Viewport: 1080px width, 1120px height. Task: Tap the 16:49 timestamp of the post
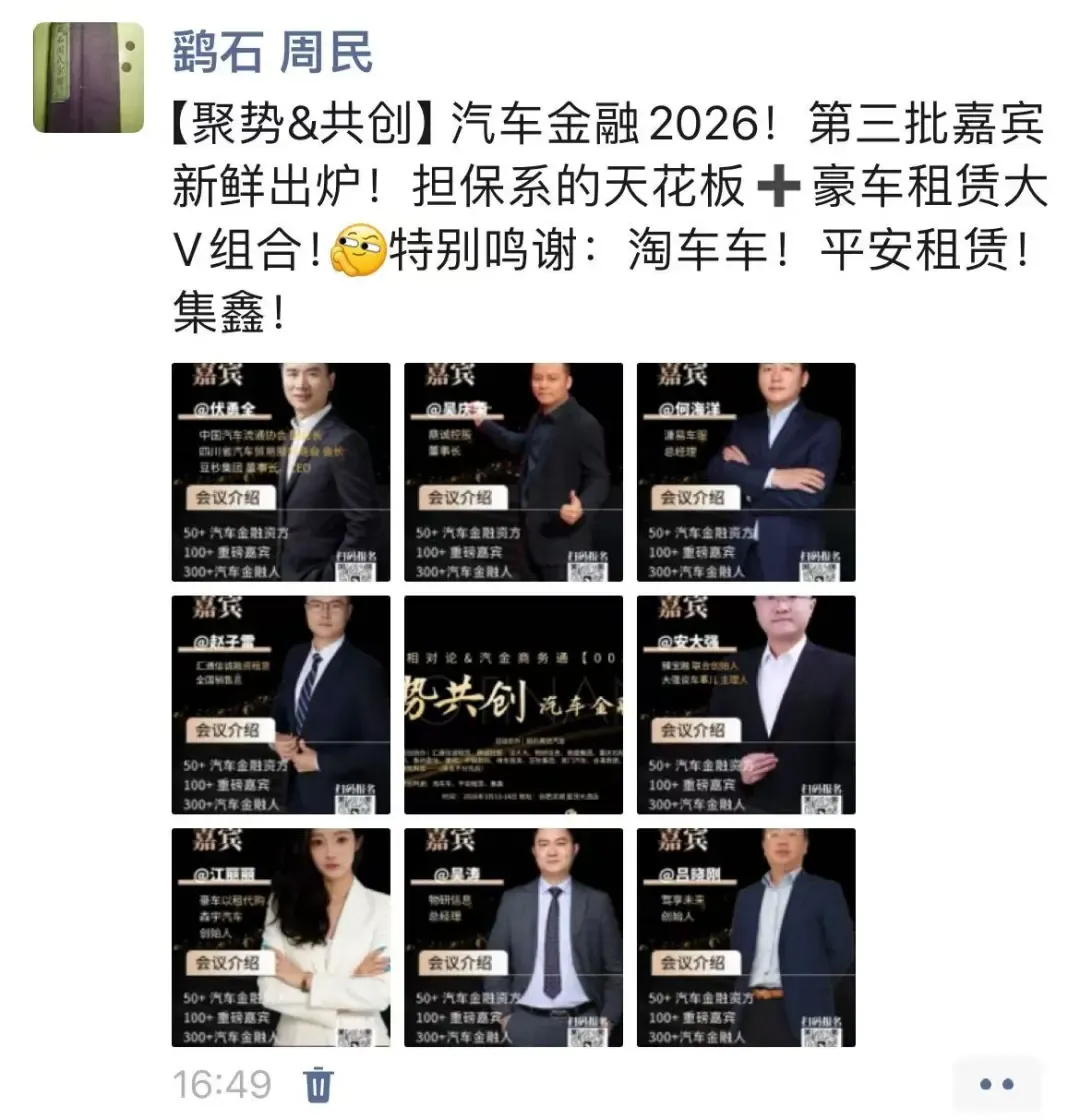point(222,1084)
